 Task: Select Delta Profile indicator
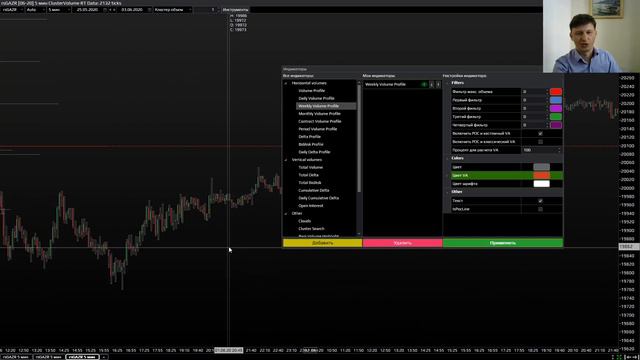309,137
